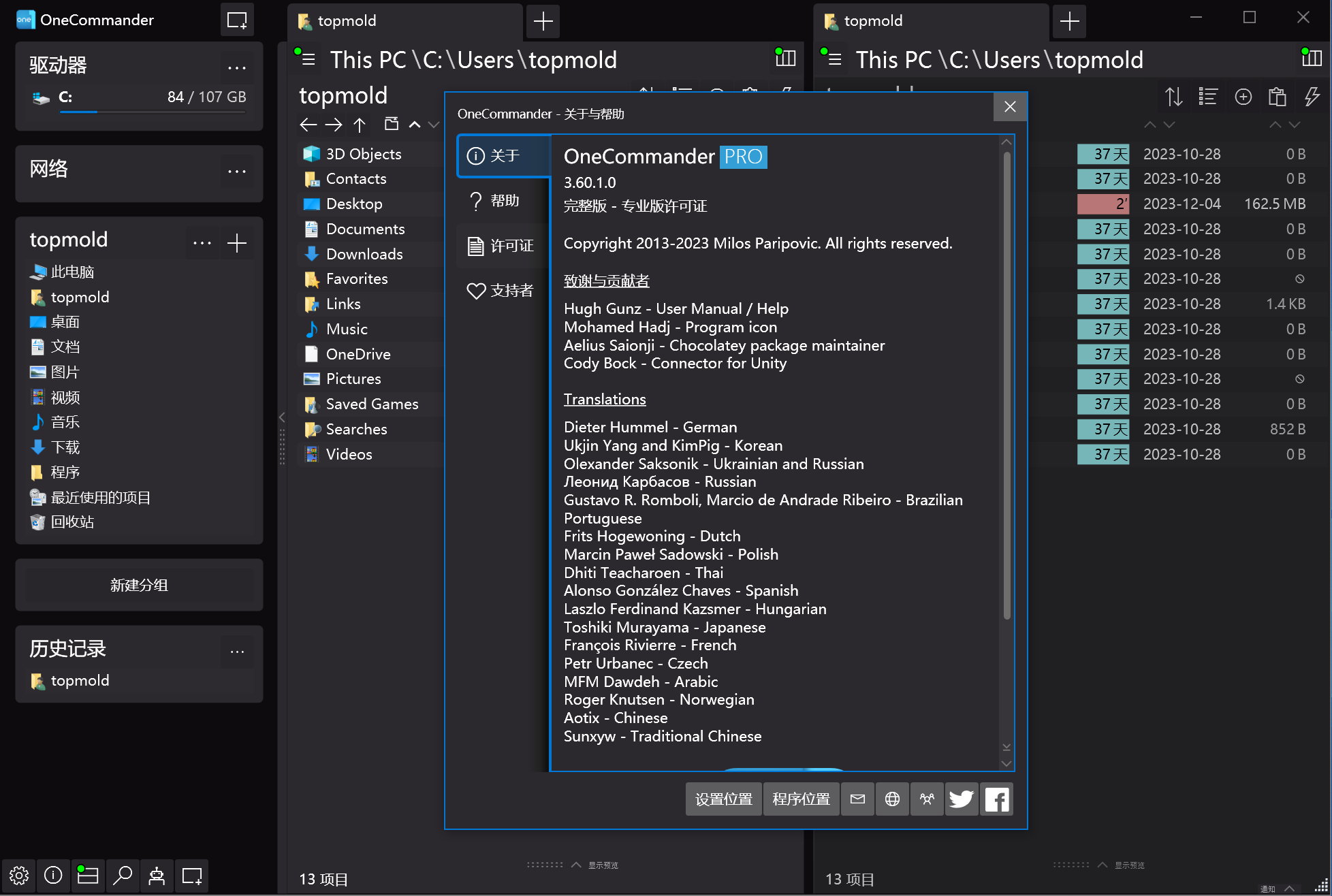The width and height of the screenshot is (1332, 896).
Task: Click 程序位置 button in About dialog
Action: coord(800,798)
